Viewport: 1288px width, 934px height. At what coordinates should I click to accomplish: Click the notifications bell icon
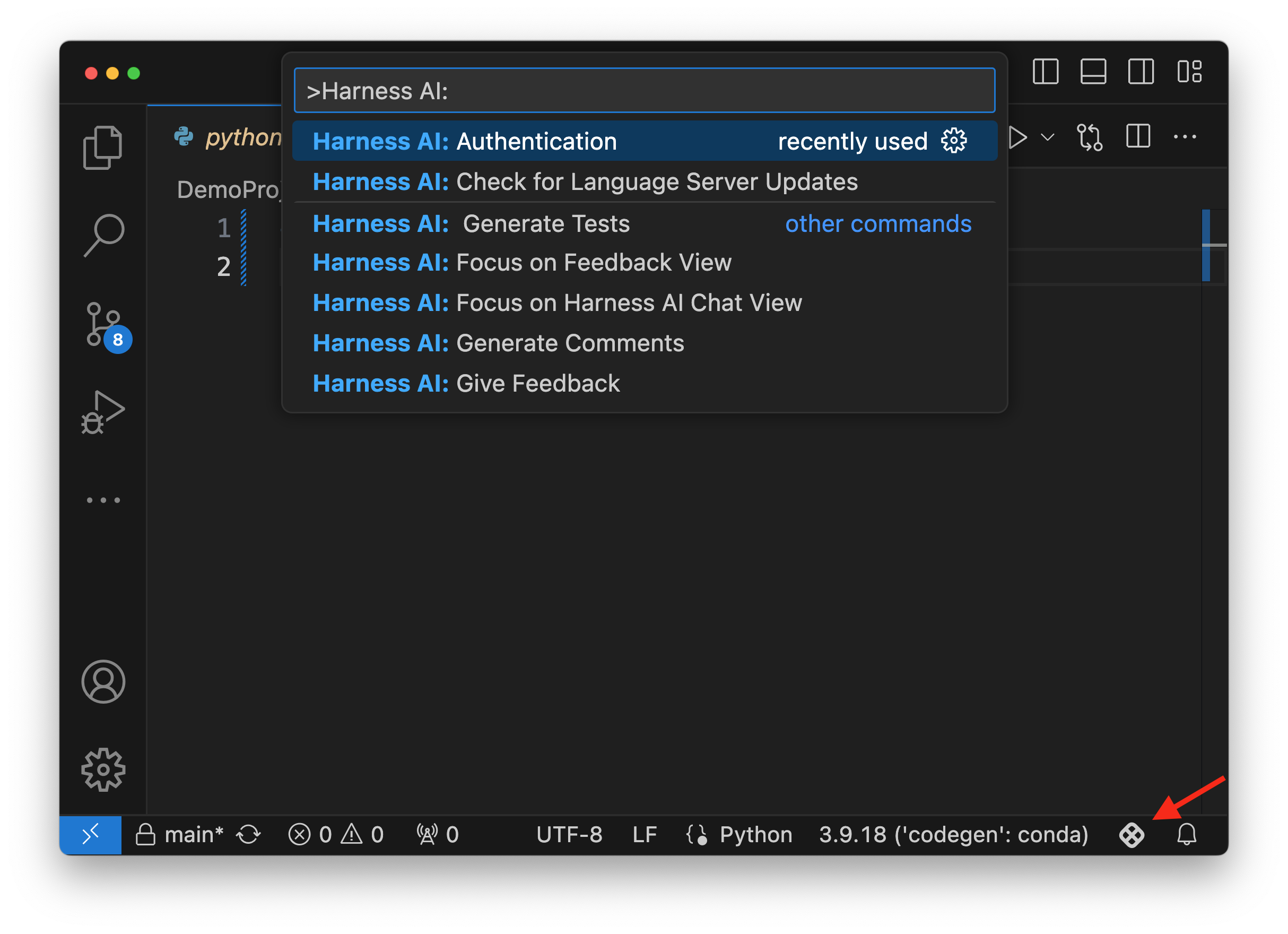pyautogui.click(x=1186, y=834)
